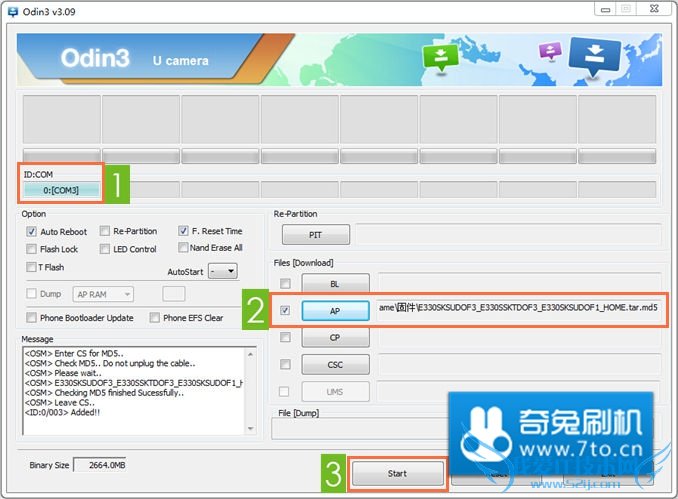The image size is (678, 499).
Task: Toggle the Auto Reboot checkbox
Action: pos(31,231)
